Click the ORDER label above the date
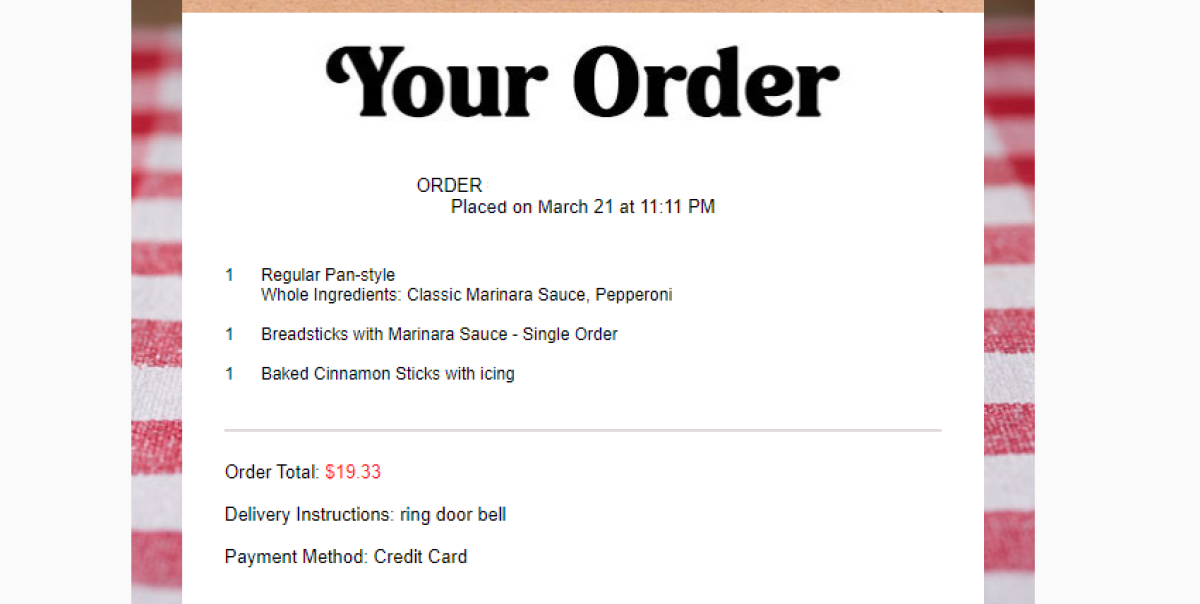 click(x=449, y=185)
